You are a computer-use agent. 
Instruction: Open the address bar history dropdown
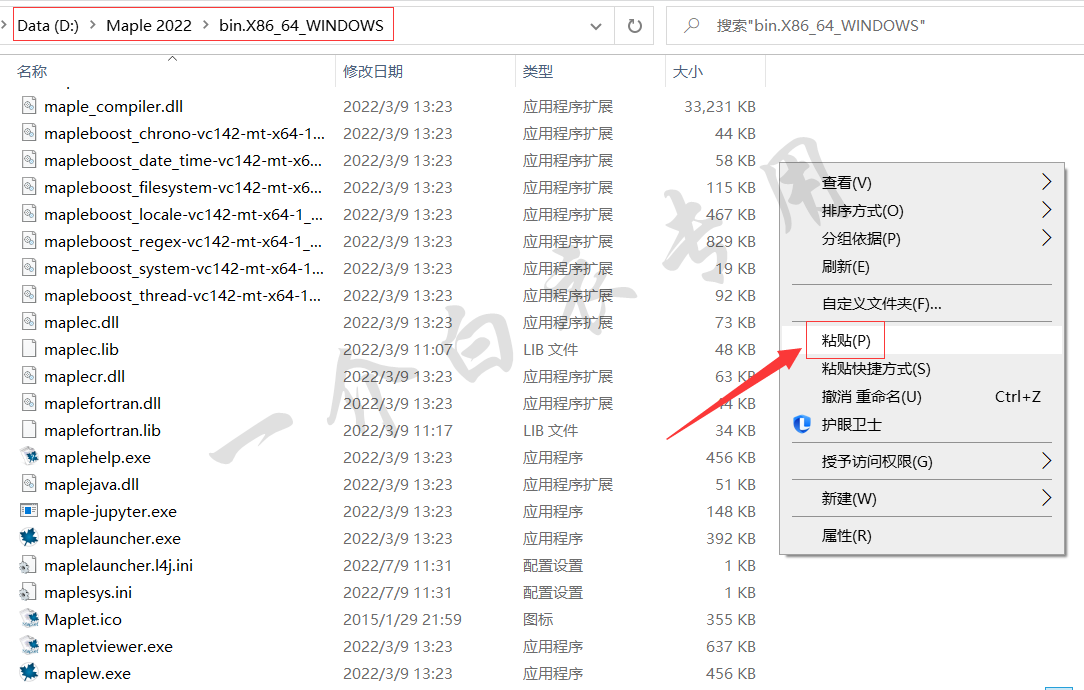[595, 26]
